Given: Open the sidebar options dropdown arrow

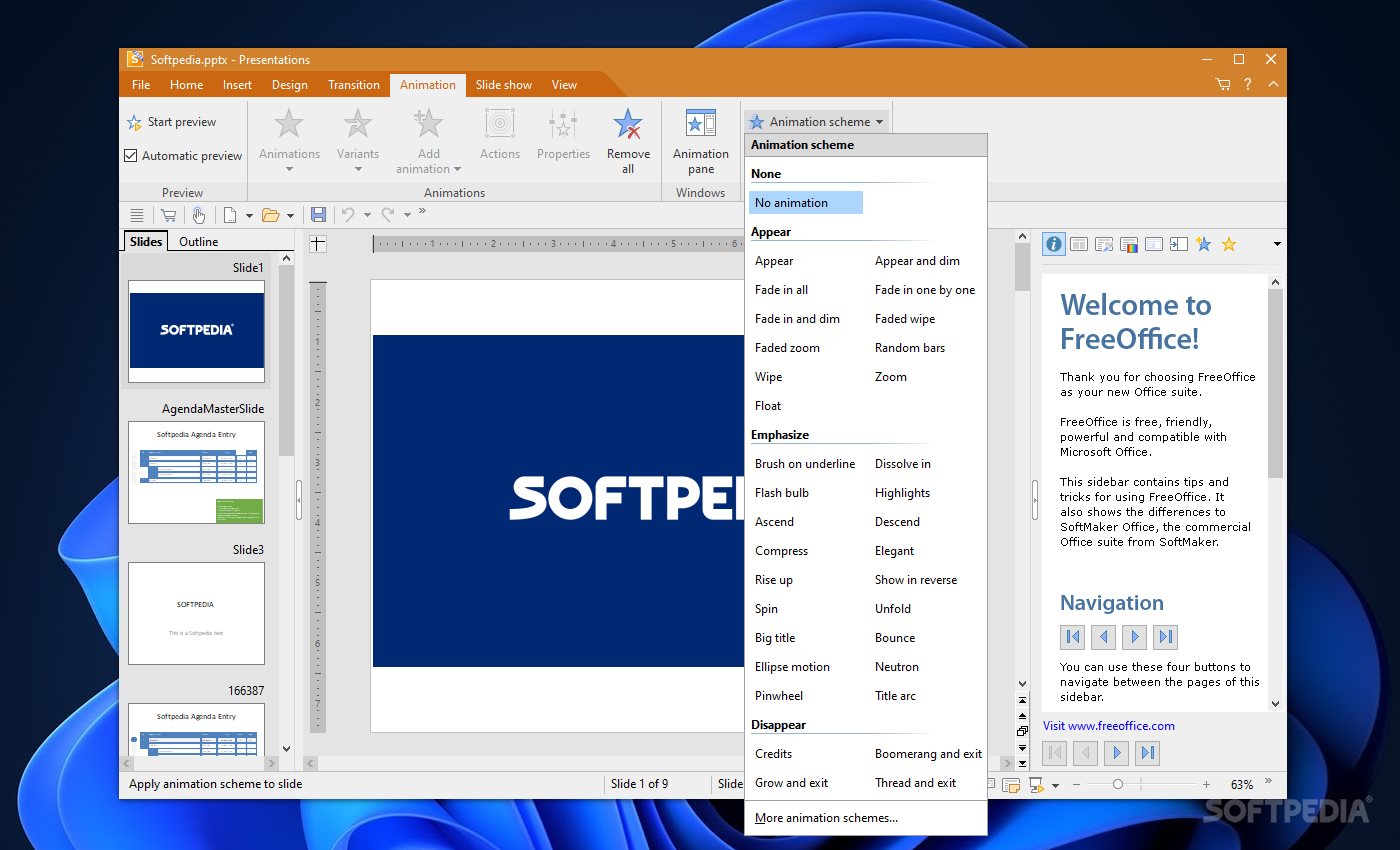Looking at the screenshot, I should (1277, 244).
